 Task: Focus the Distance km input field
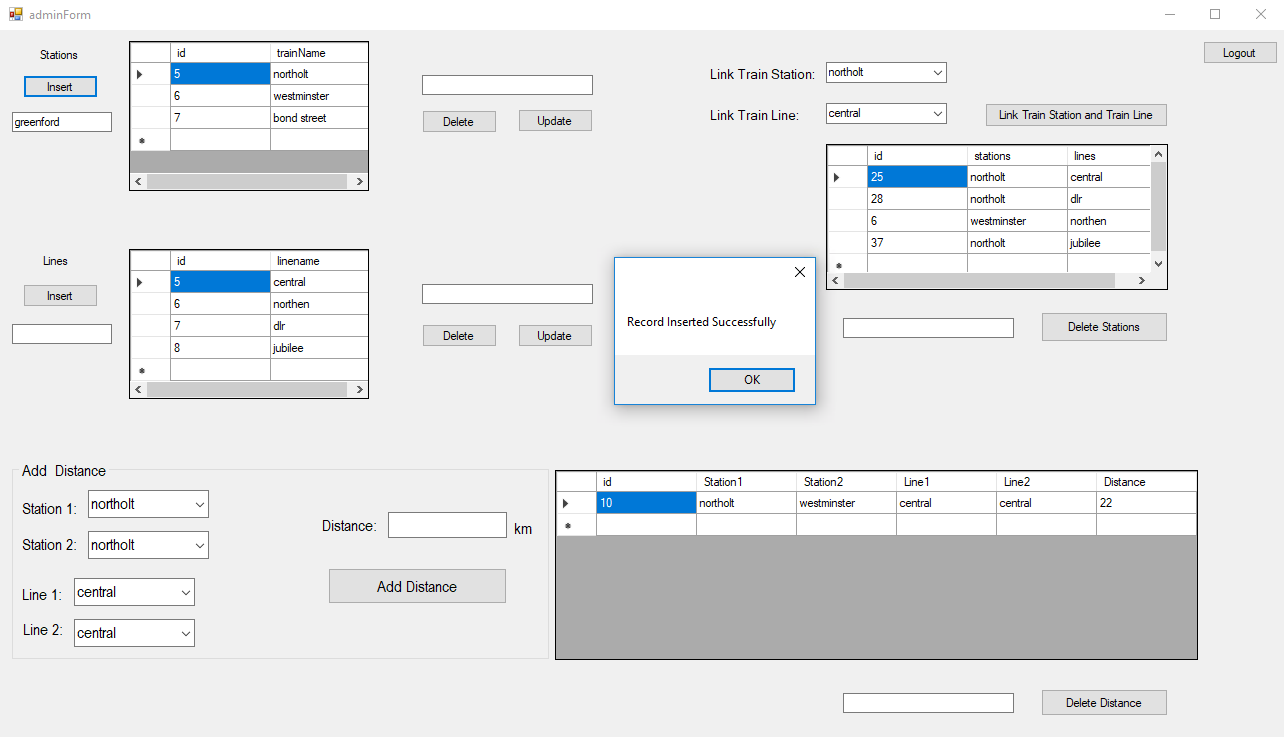(x=447, y=525)
